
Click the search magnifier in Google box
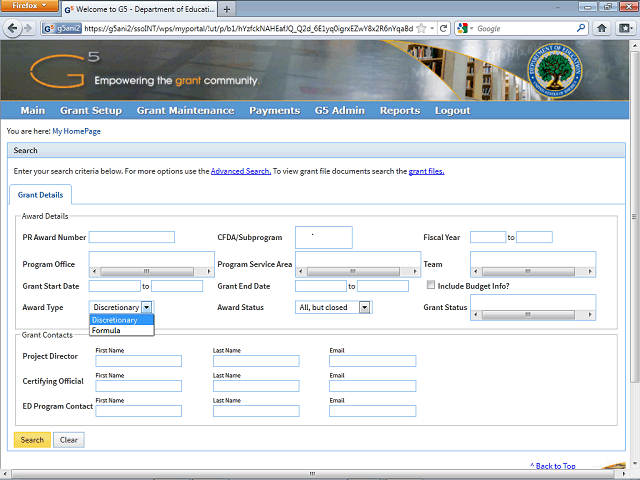point(580,28)
